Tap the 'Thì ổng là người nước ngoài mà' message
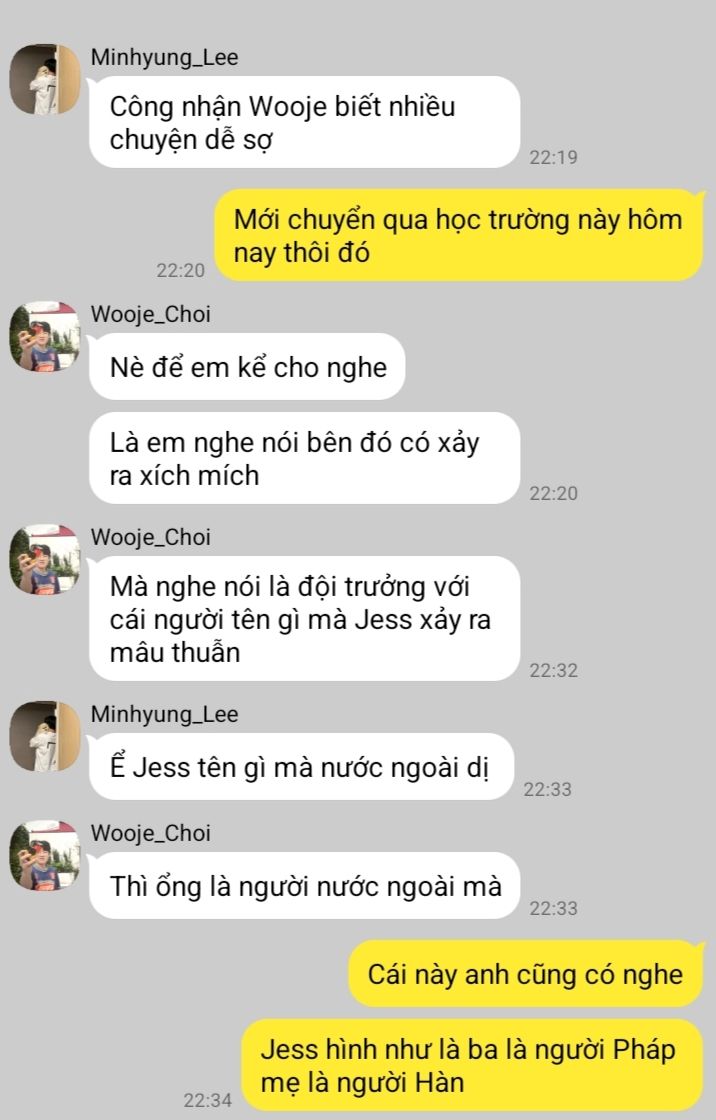716x1120 pixels. coord(304,885)
